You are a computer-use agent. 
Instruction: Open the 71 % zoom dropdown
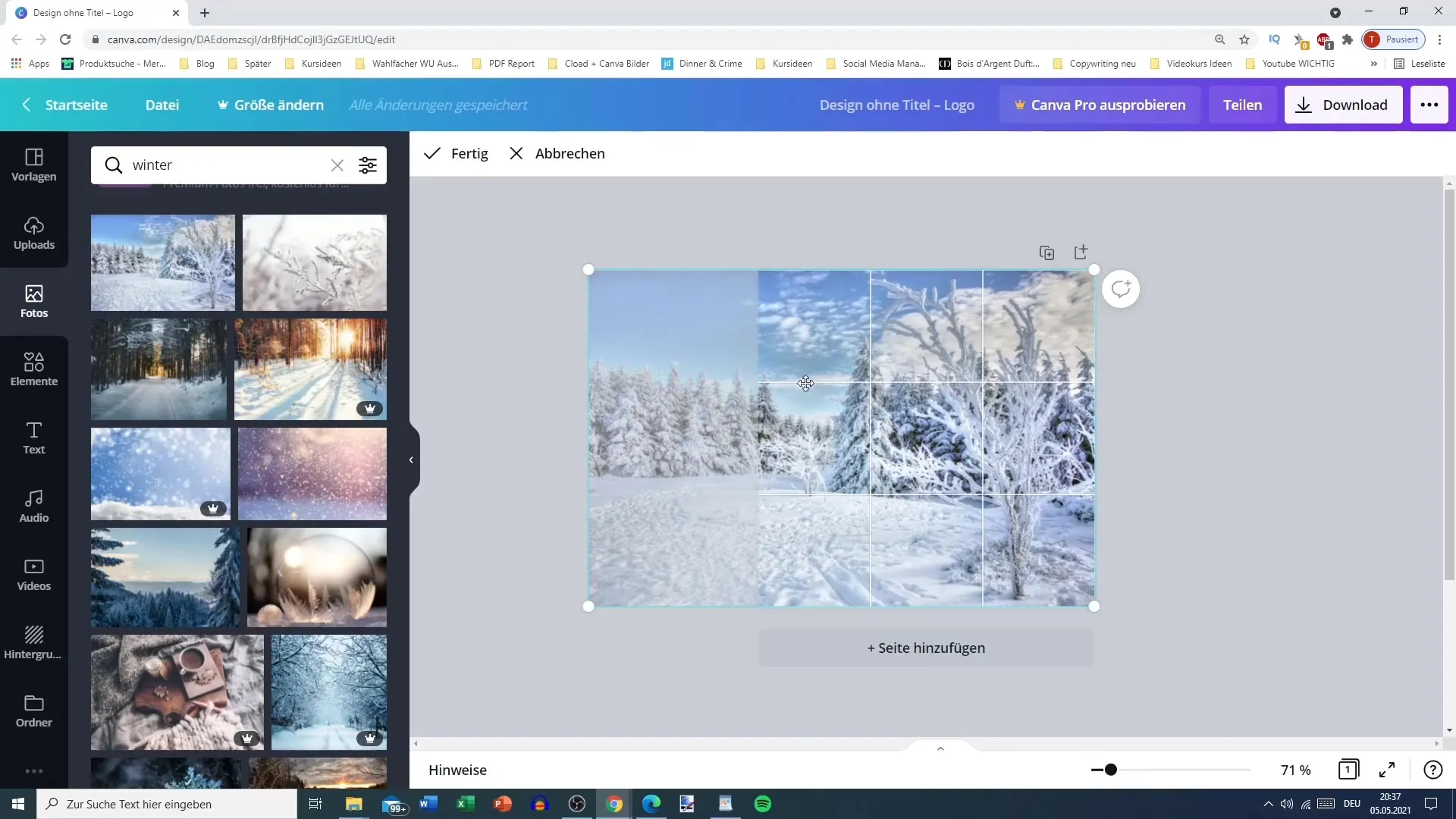click(1295, 770)
